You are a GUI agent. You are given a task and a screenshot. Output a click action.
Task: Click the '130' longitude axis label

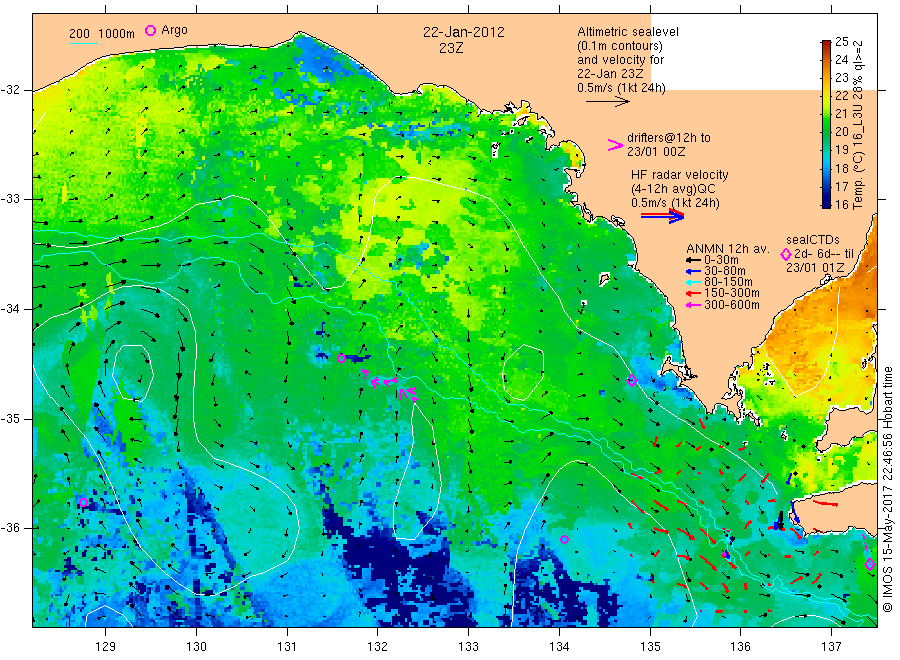[196, 647]
